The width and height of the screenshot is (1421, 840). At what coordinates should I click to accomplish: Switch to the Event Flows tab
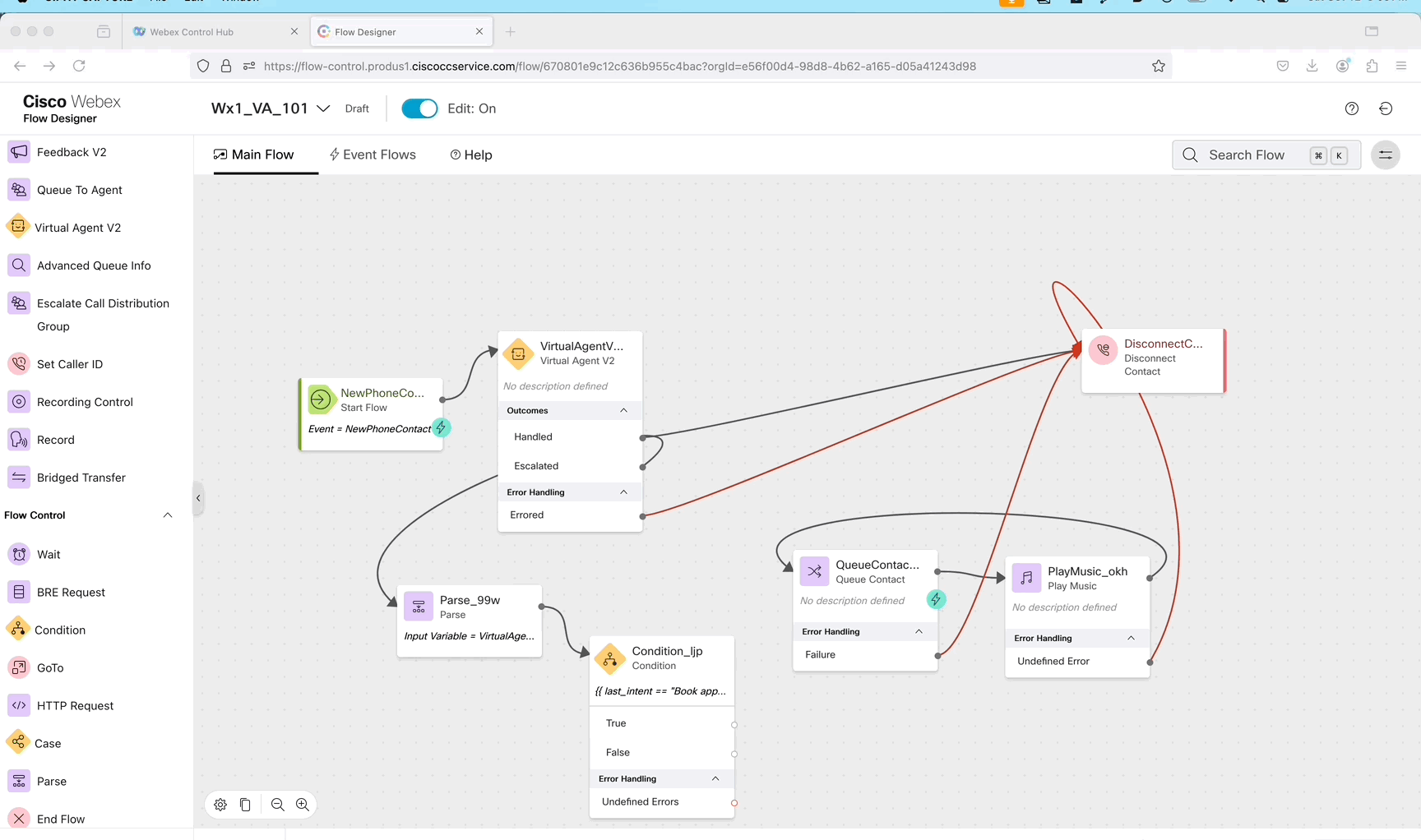pyautogui.click(x=373, y=155)
